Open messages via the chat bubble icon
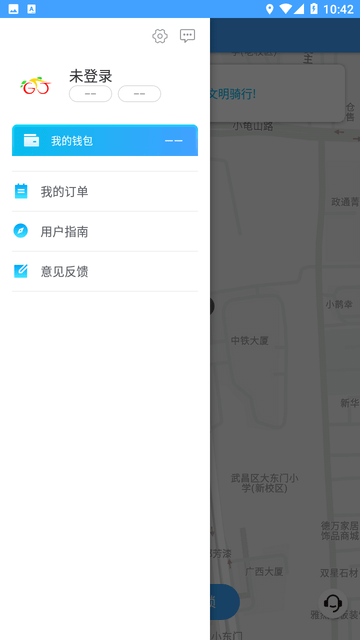Image resolution: width=360 pixels, height=640 pixels. [x=187, y=36]
